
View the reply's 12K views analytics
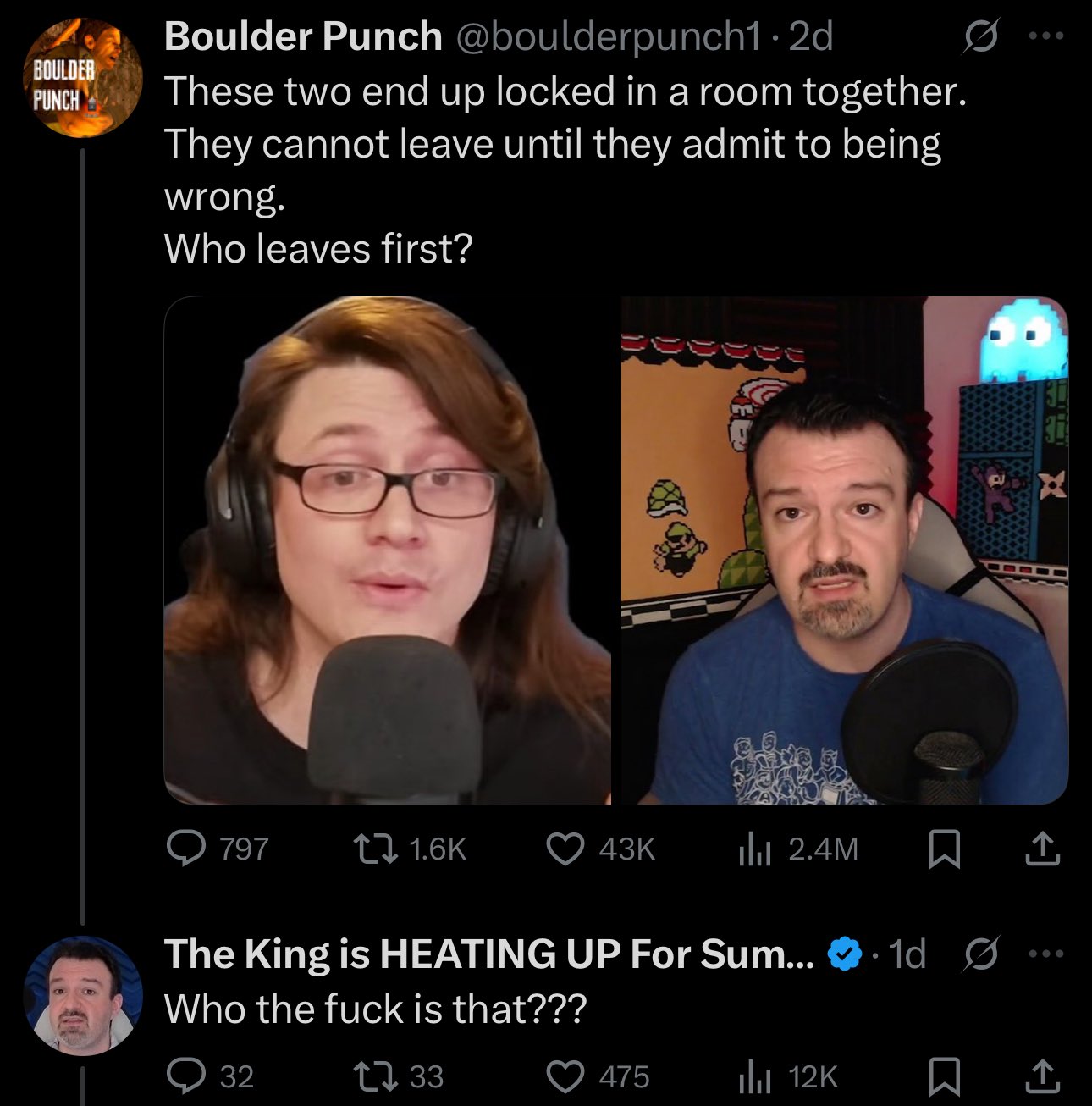click(x=787, y=1076)
